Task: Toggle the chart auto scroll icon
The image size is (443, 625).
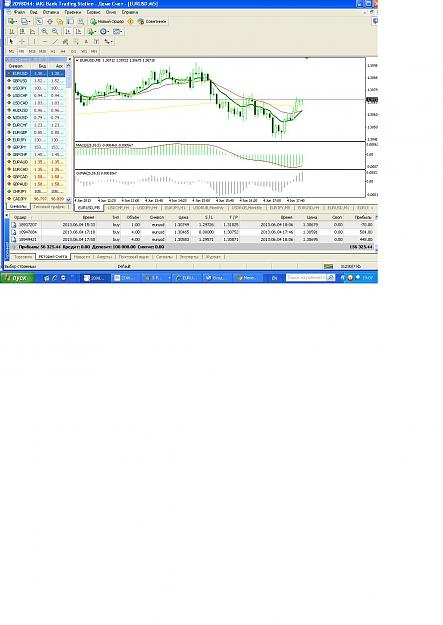Action: [68, 31]
